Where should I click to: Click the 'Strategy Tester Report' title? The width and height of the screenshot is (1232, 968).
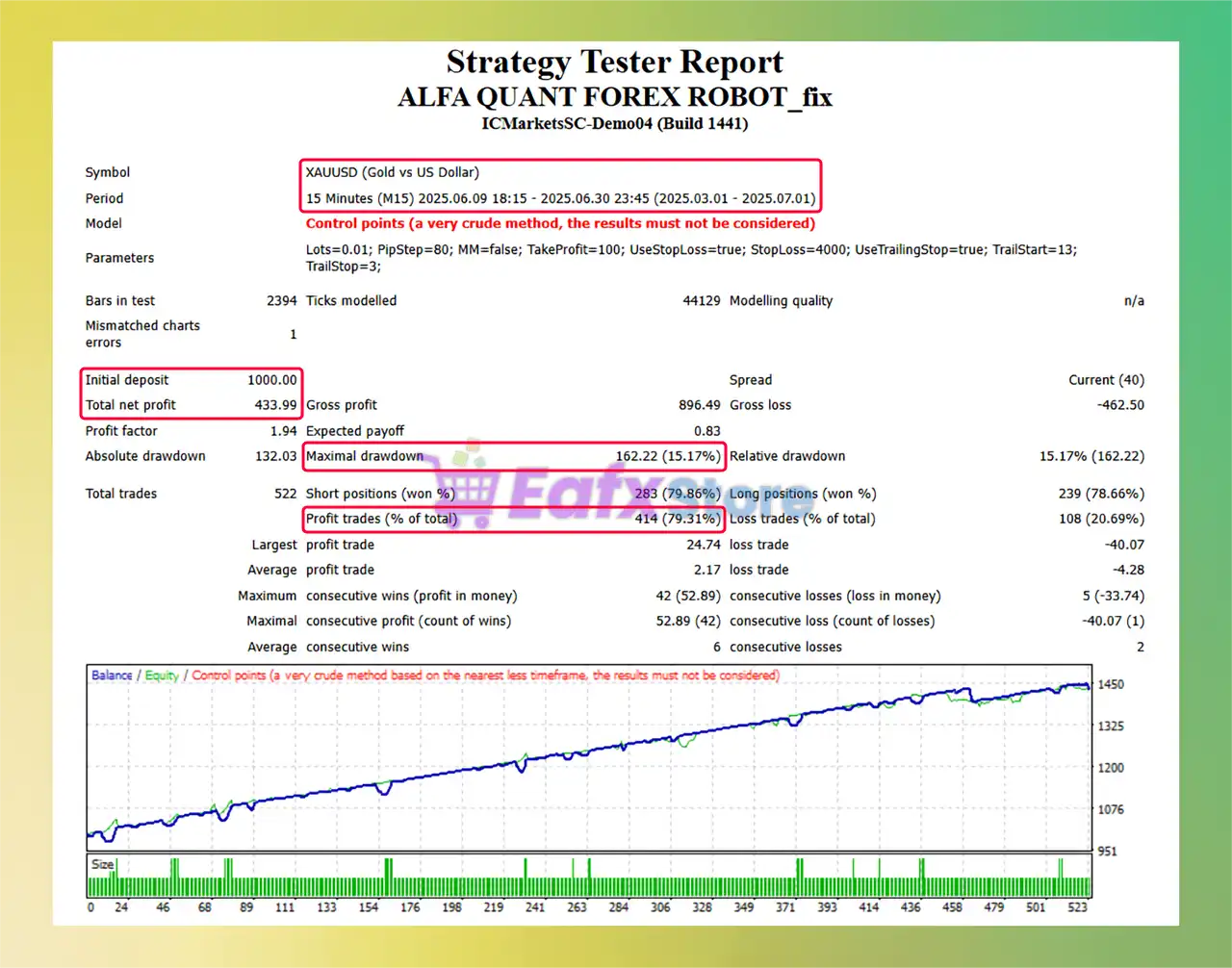[614, 63]
